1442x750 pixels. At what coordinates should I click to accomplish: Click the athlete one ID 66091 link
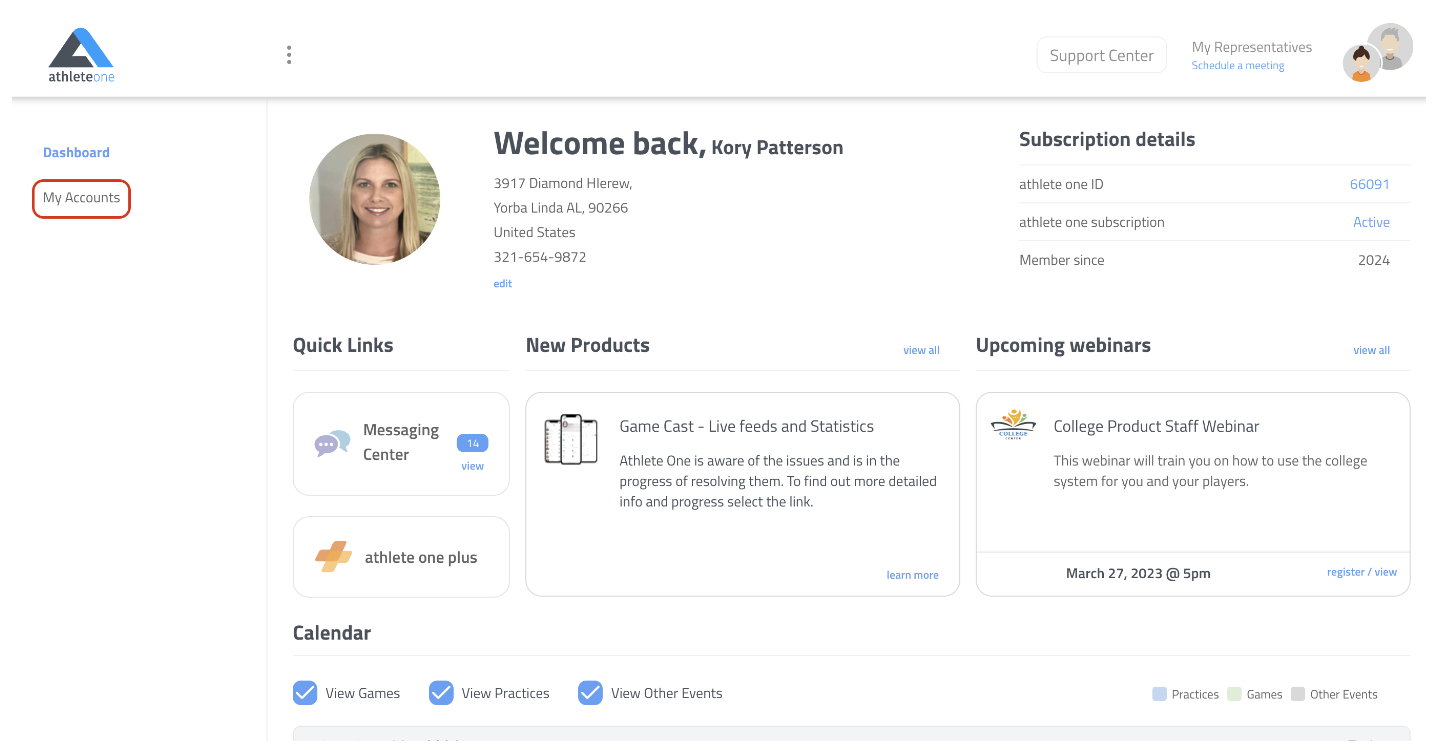[x=1369, y=184]
